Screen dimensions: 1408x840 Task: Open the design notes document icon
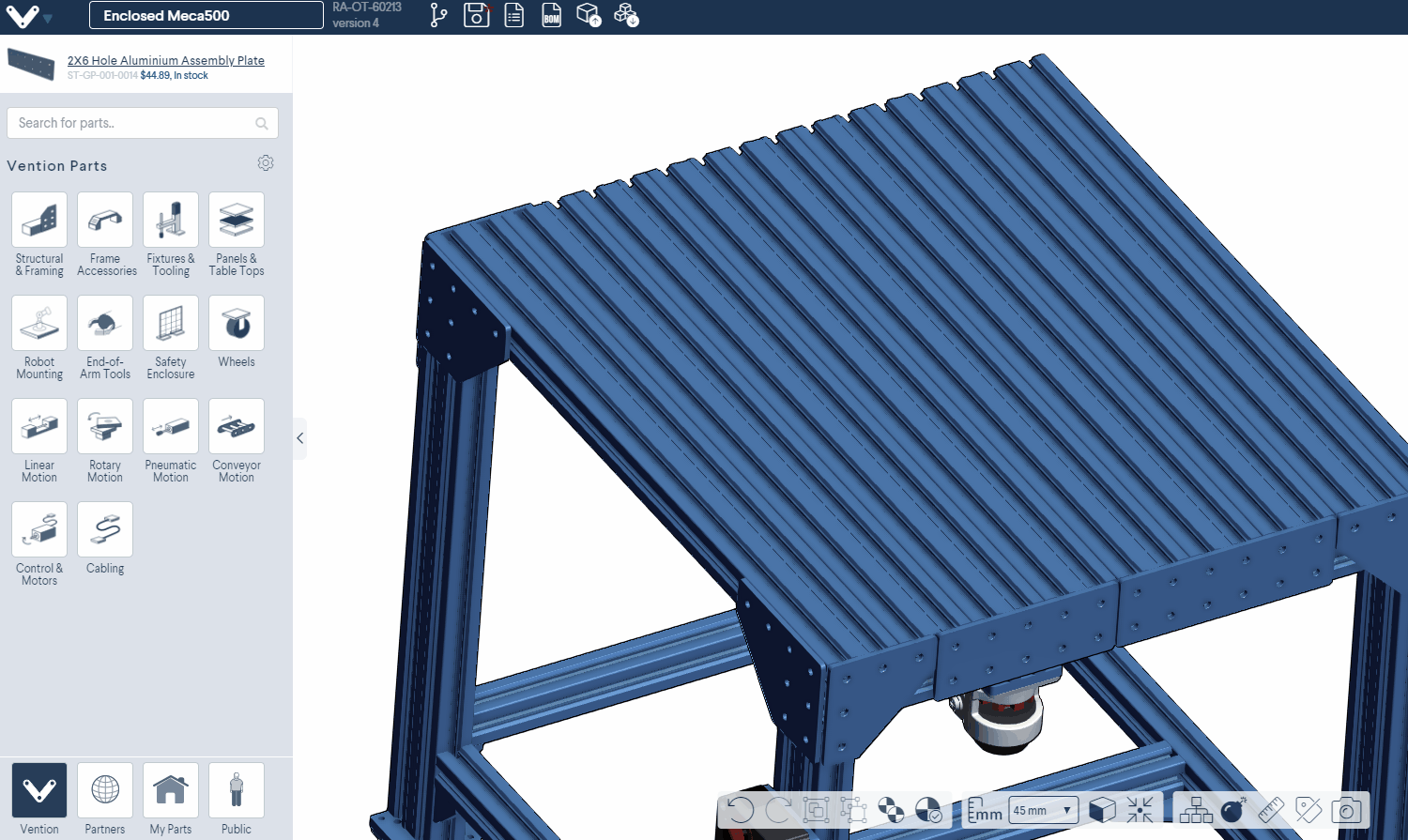coord(514,15)
